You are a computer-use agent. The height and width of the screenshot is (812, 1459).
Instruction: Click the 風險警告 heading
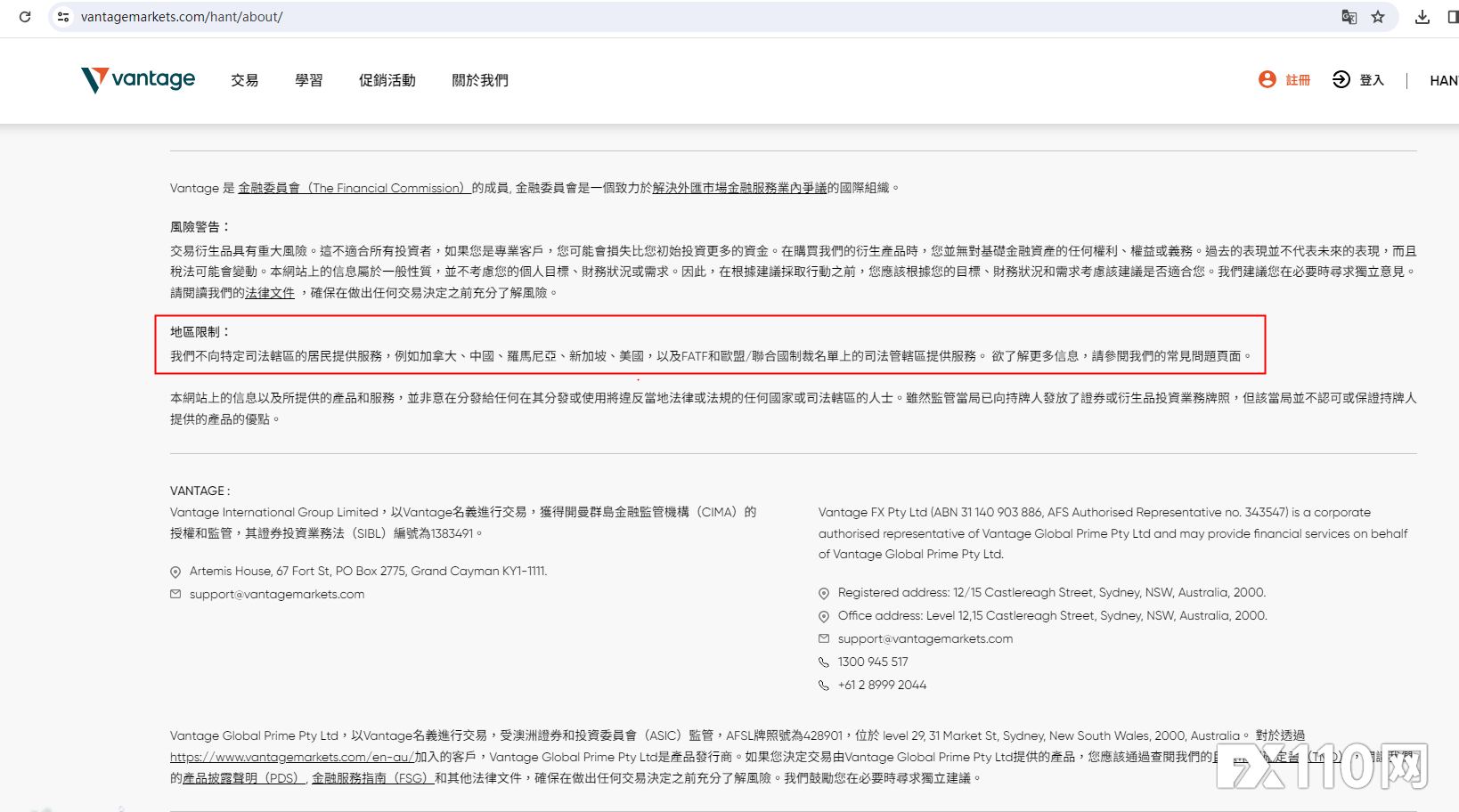(x=200, y=227)
